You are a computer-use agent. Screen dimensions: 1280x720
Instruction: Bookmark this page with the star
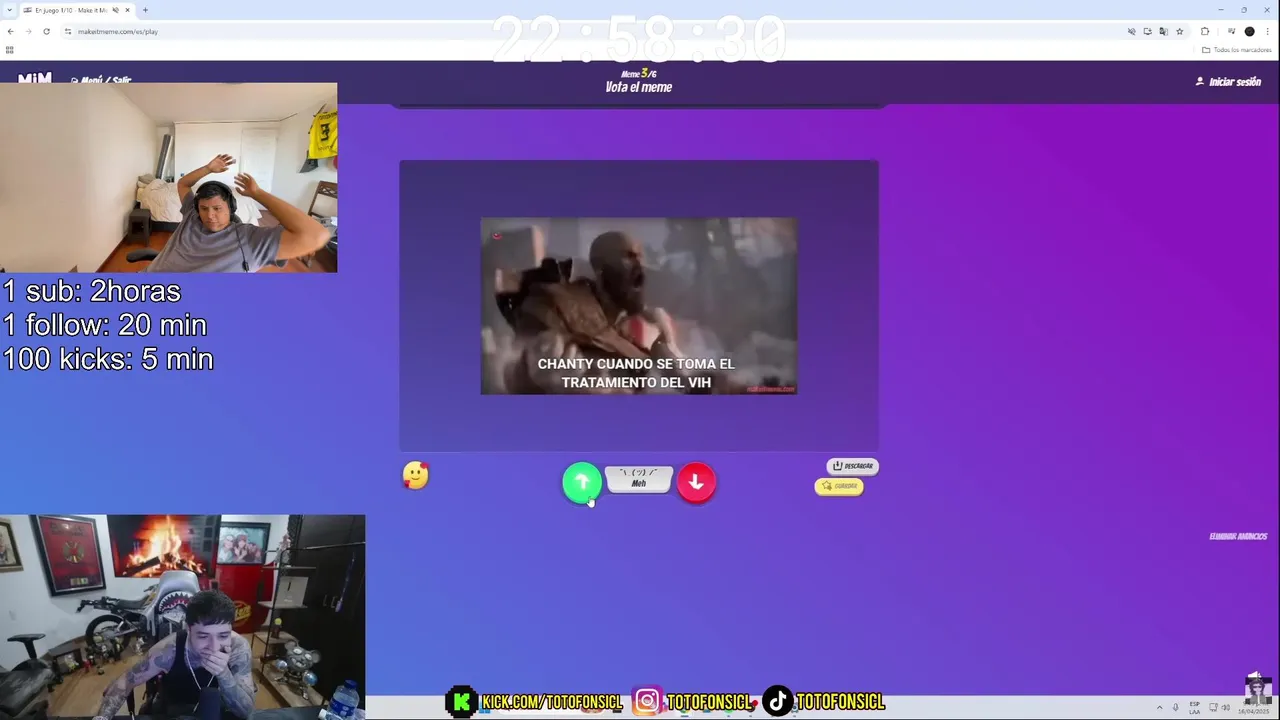(x=1179, y=31)
